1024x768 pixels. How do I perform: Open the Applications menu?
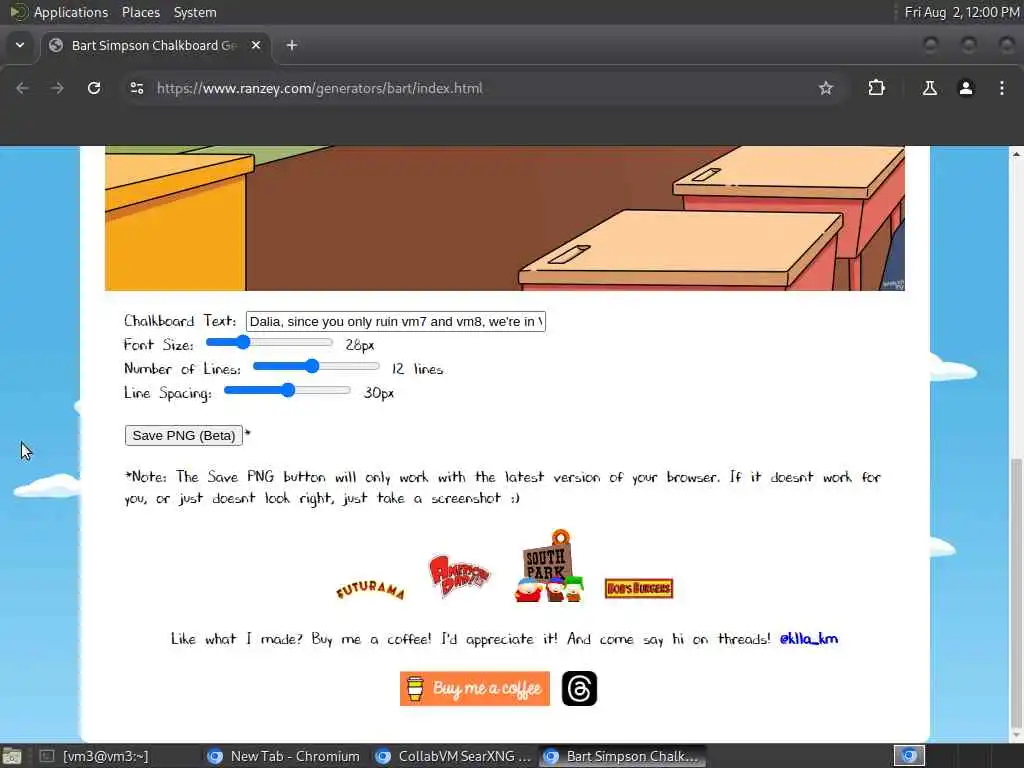coord(71,12)
